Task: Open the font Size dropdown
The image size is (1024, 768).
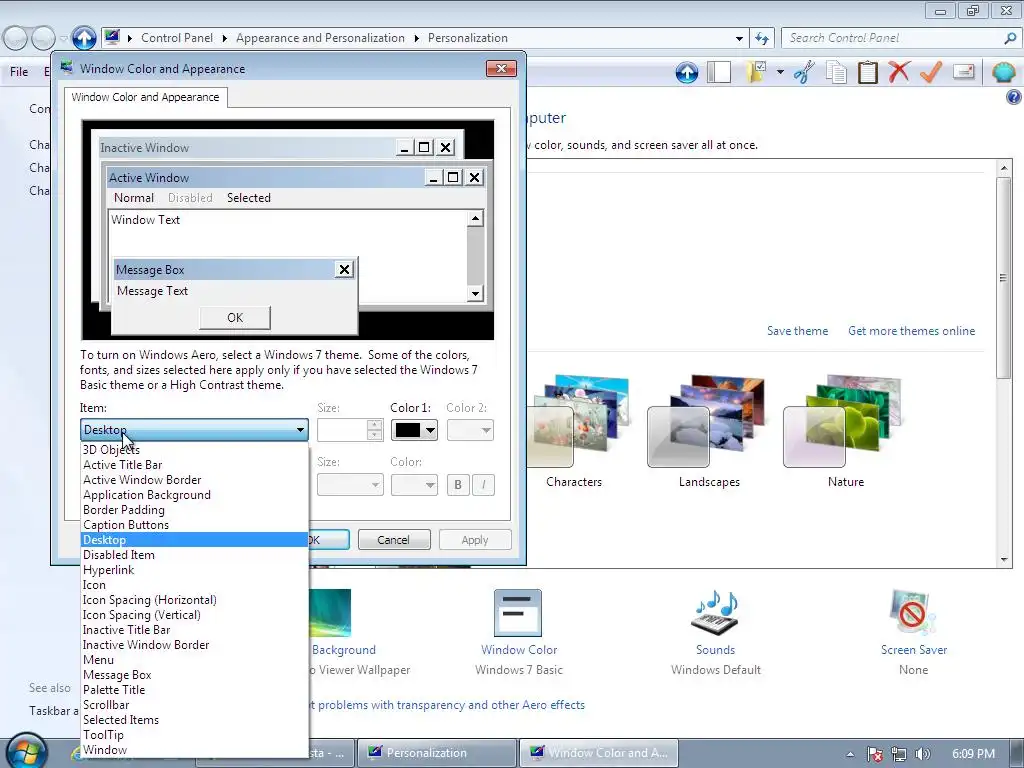Action: click(x=350, y=485)
